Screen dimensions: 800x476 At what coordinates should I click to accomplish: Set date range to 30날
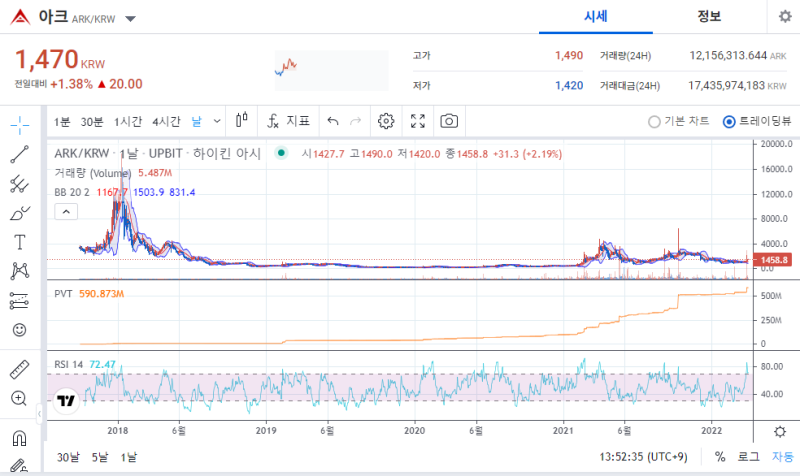68,457
